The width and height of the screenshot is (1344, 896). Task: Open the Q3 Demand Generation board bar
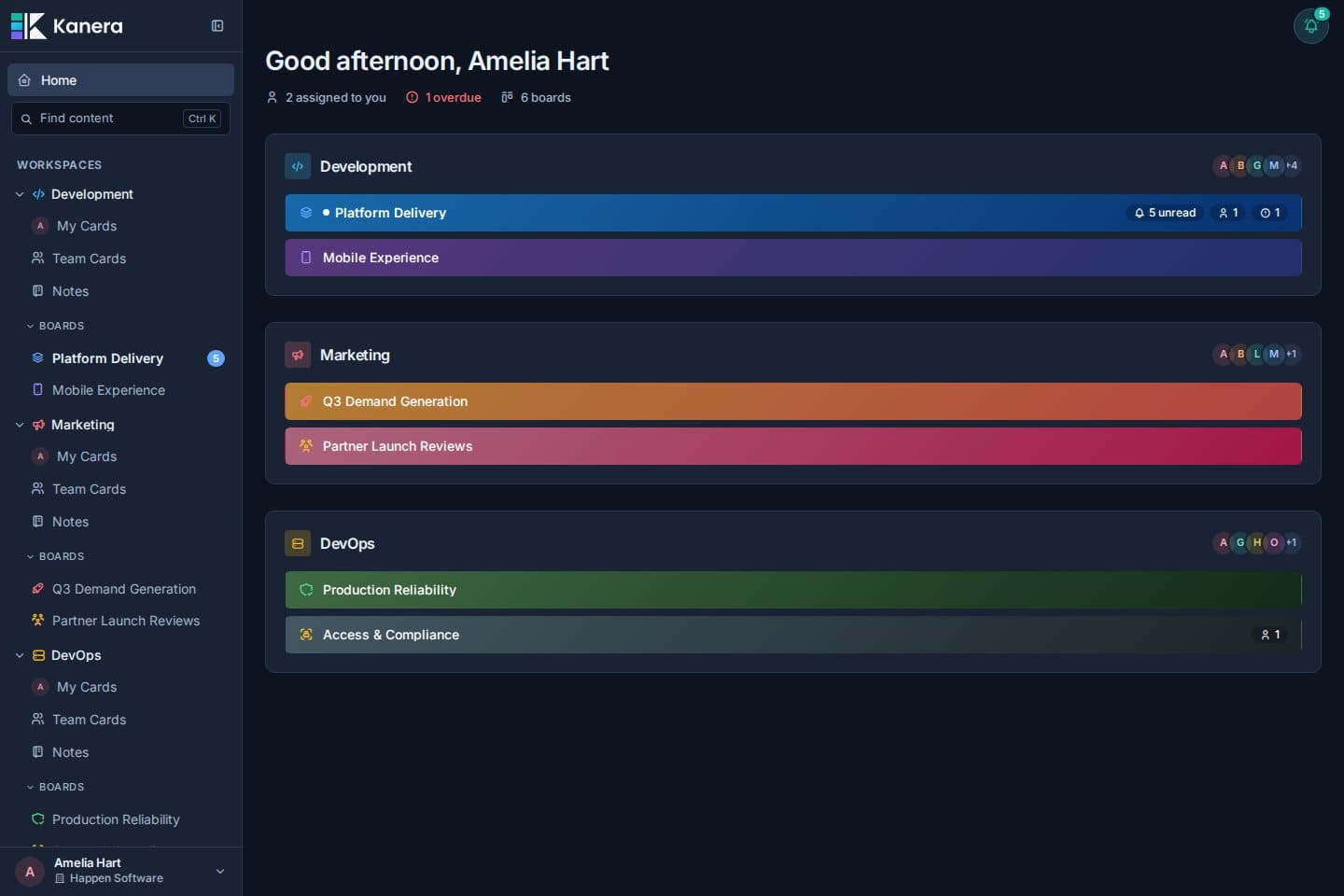(x=793, y=401)
